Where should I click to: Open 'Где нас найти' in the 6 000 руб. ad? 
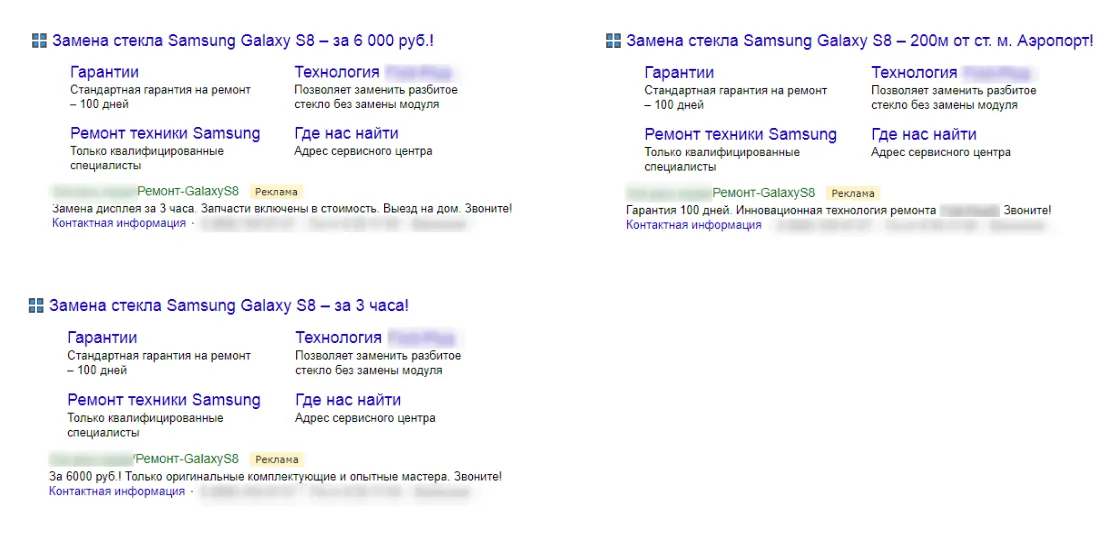click(x=346, y=133)
